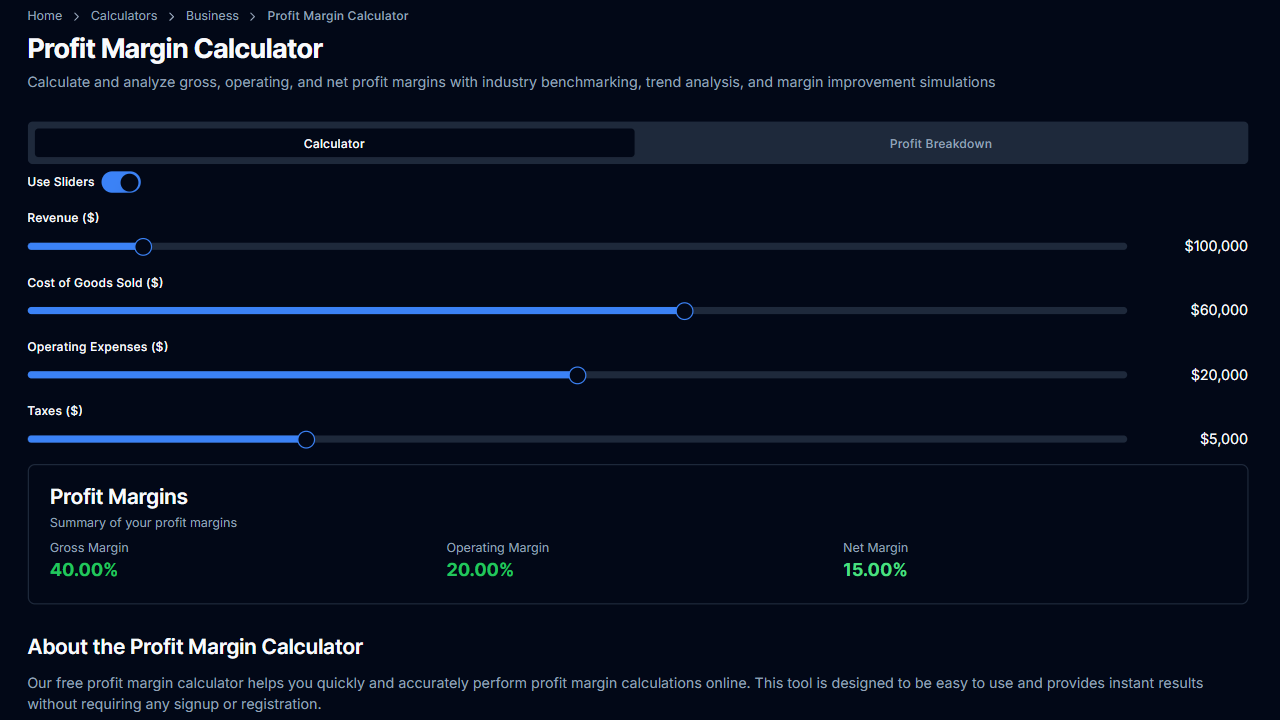Click the Profit Margins heading
The image size is (1280, 720).
[x=118, y=496]
